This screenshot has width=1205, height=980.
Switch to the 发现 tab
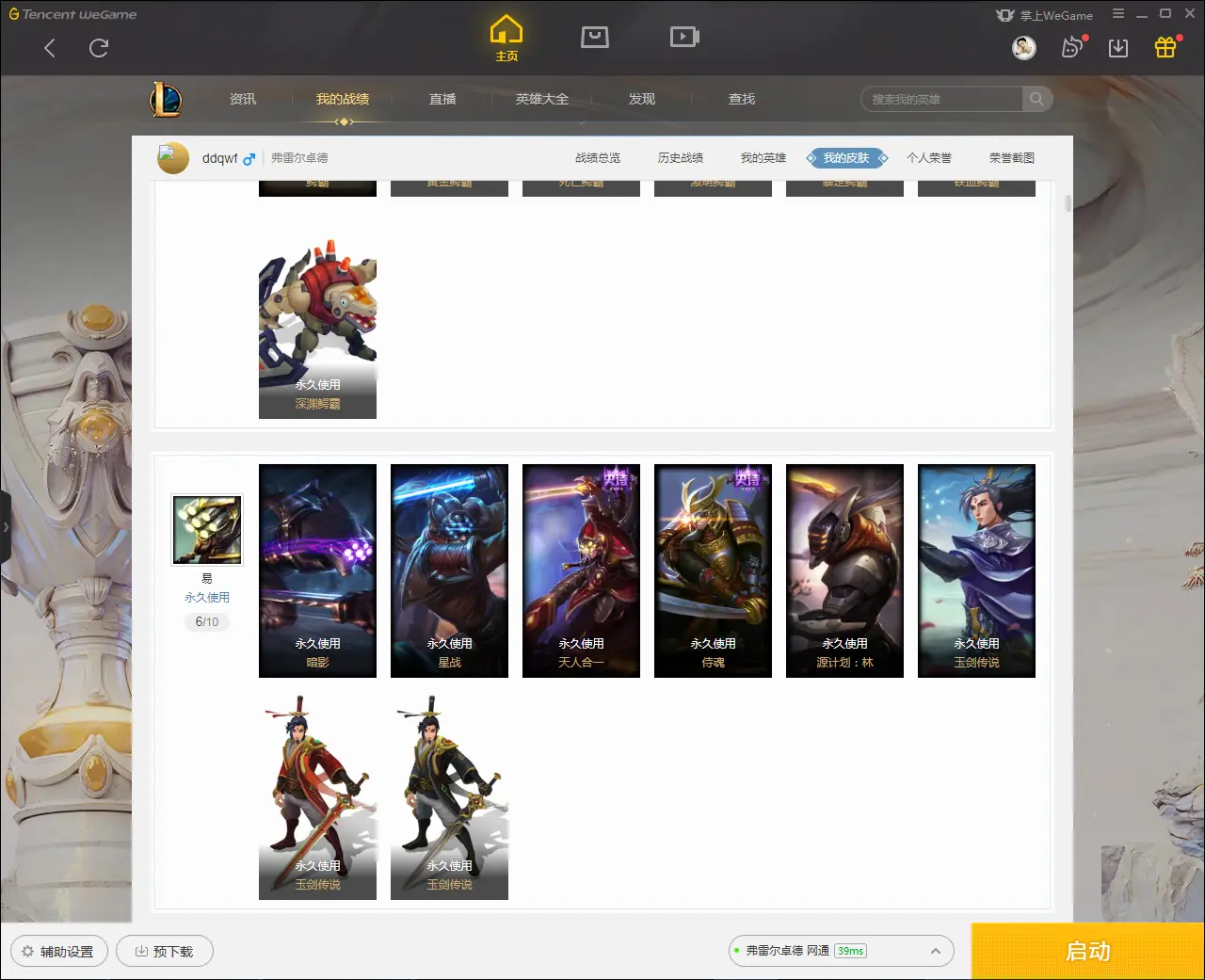click(642, 99)
